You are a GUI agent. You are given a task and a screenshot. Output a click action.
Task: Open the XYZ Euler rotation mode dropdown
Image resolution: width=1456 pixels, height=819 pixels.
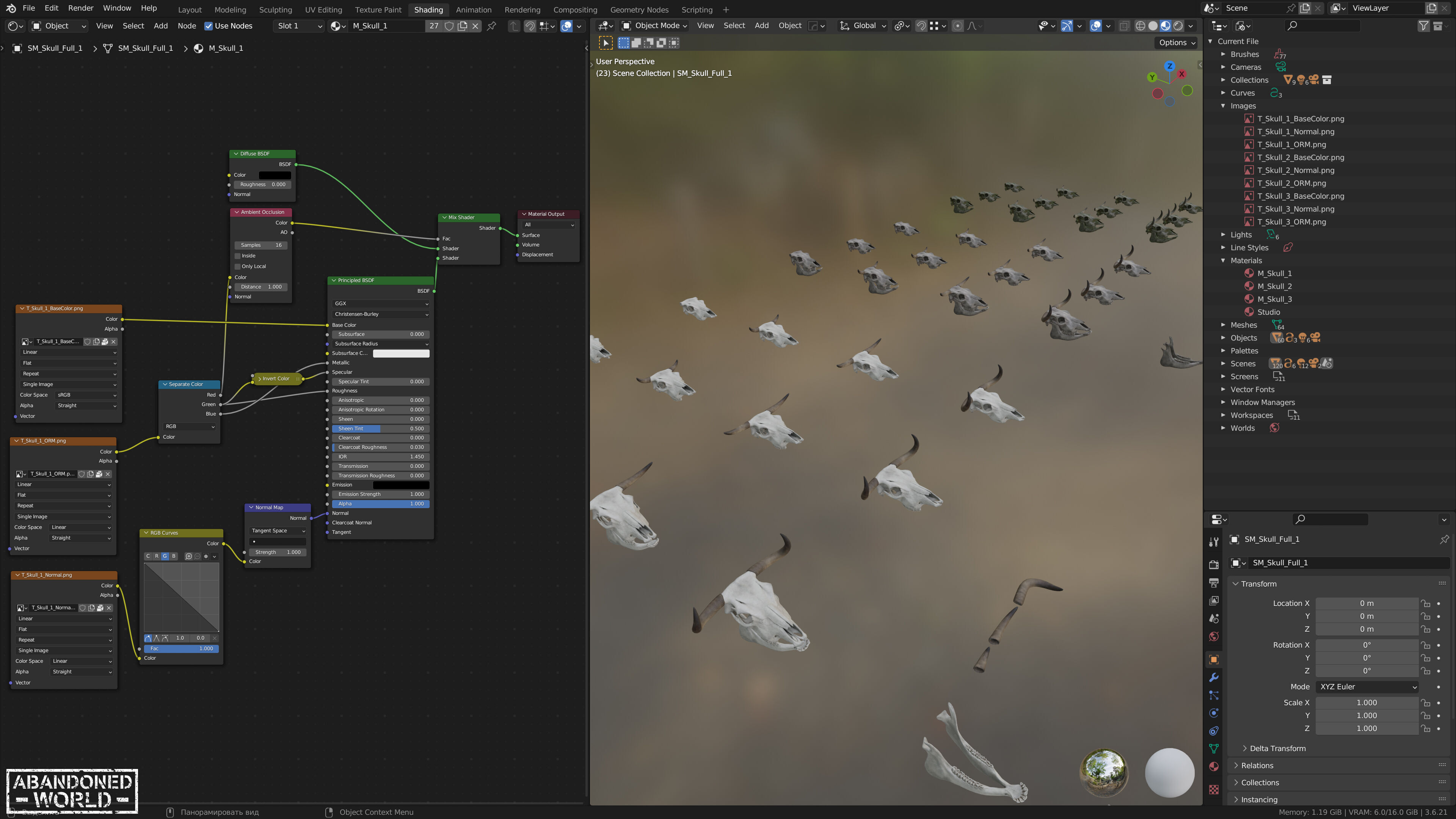click(1367, 687)
